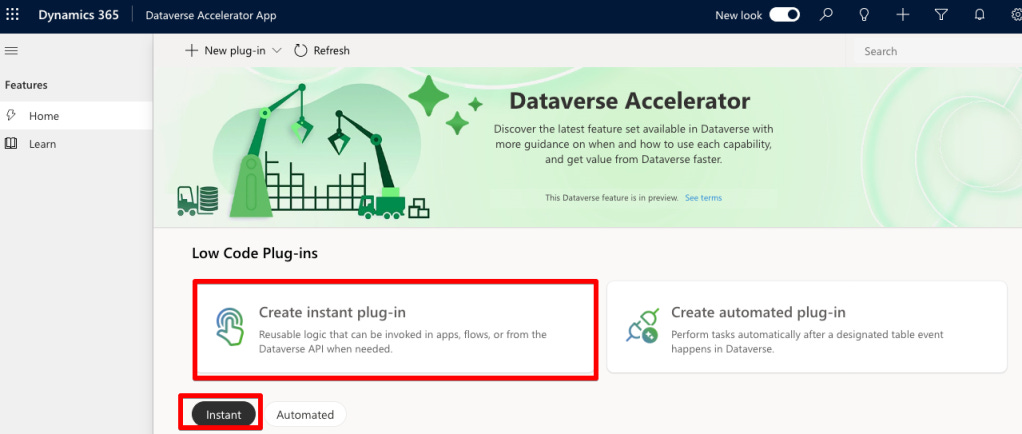Screen dimensions: 1022x434
Task: Click the Home lightning icon
Action: (x=10, y=115)
